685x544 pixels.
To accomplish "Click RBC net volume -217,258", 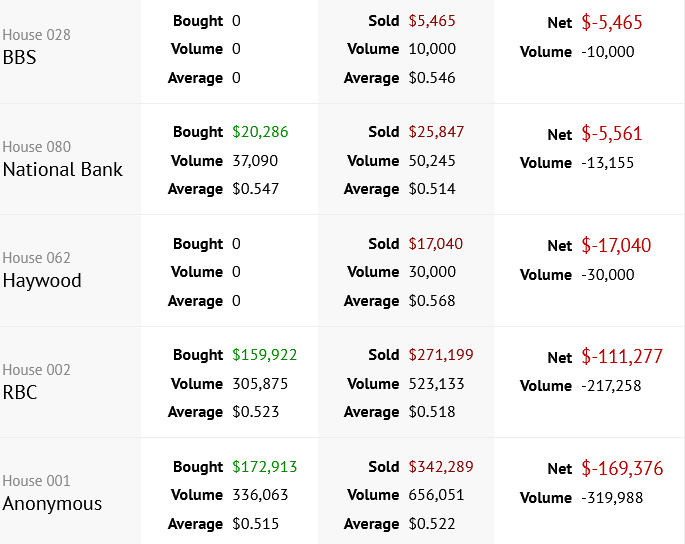I will pyautogui.click(x=611, y=386).
